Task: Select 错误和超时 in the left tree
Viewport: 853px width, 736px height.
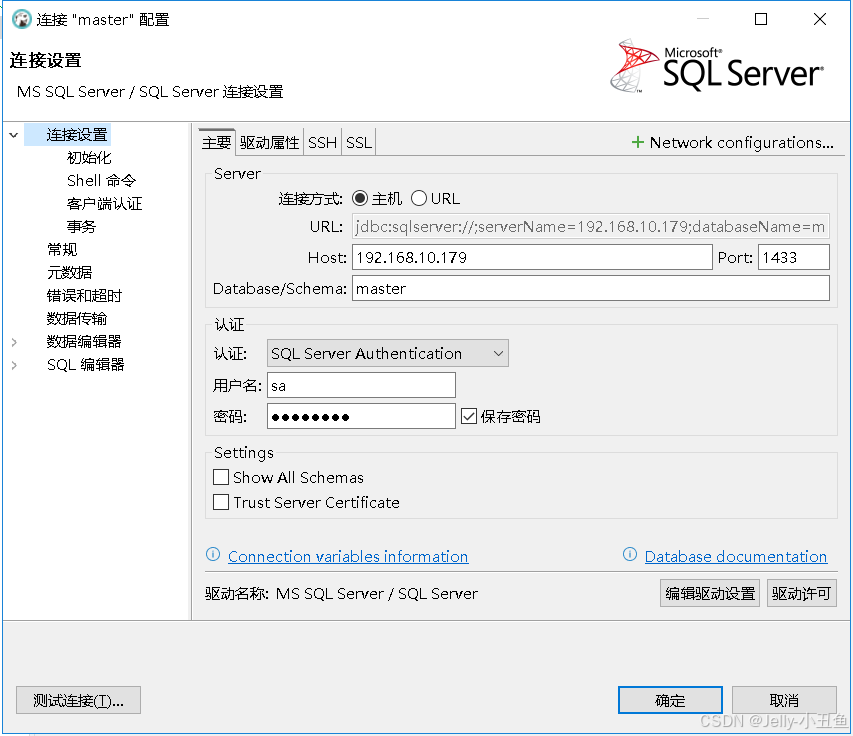Action: click(84, 296)
